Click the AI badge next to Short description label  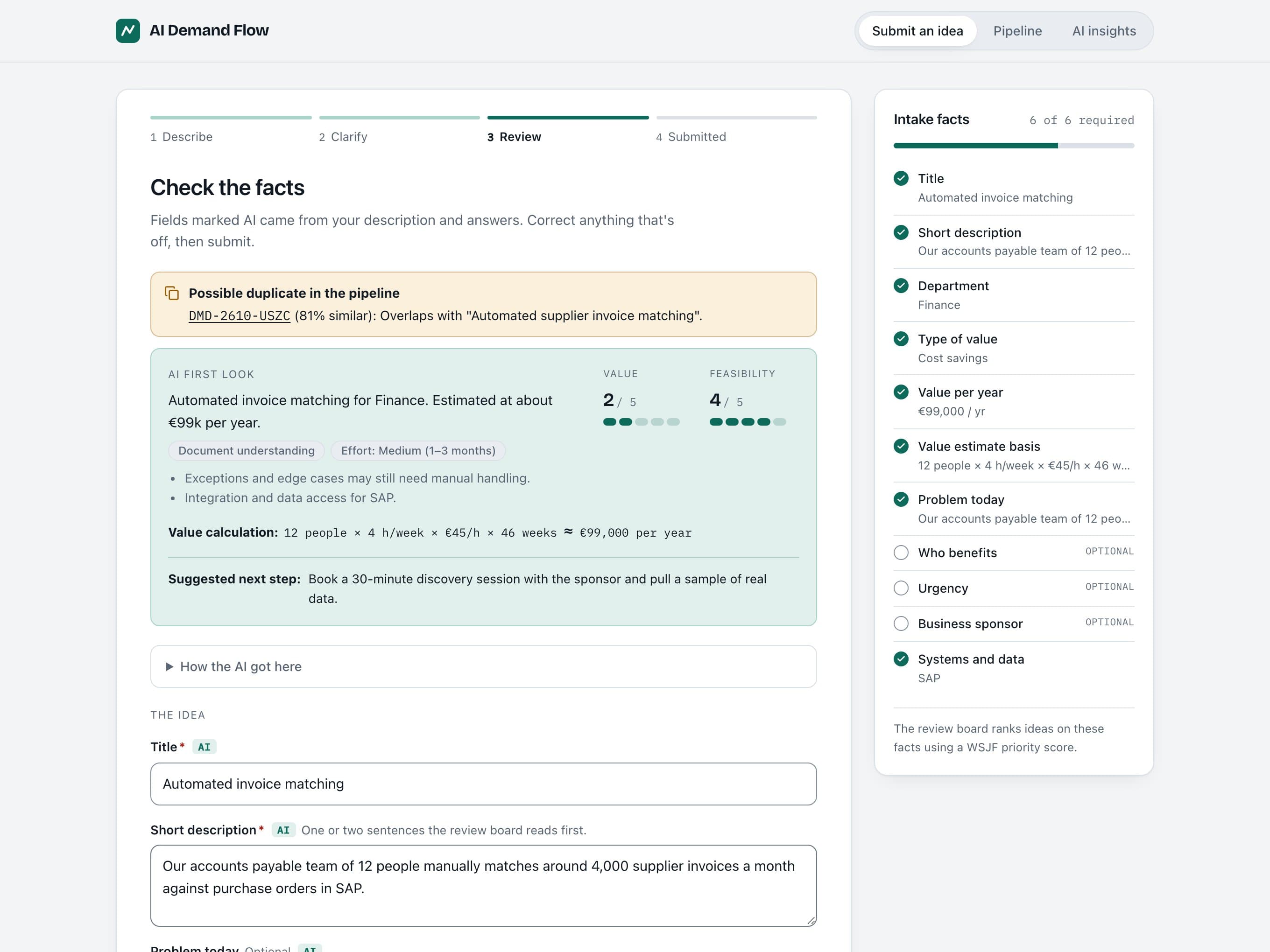coord(283,830)
